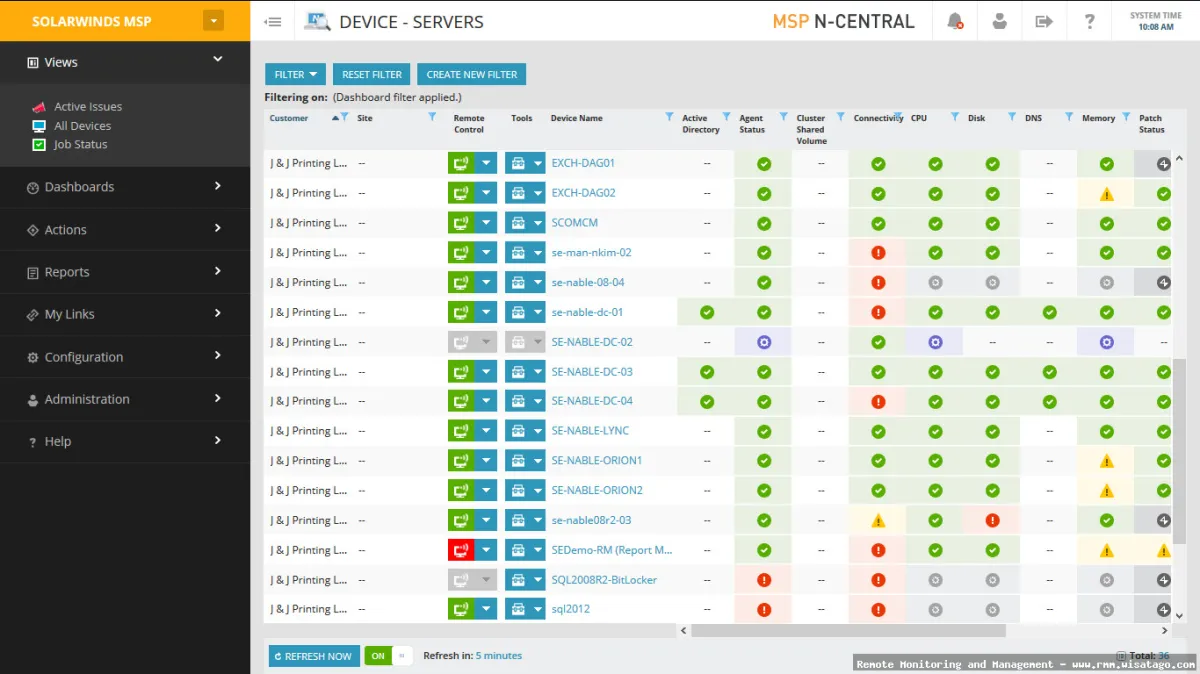
Task: Click Connectivity failed icon for se-nable-dc-01
Action: [878, 312]
